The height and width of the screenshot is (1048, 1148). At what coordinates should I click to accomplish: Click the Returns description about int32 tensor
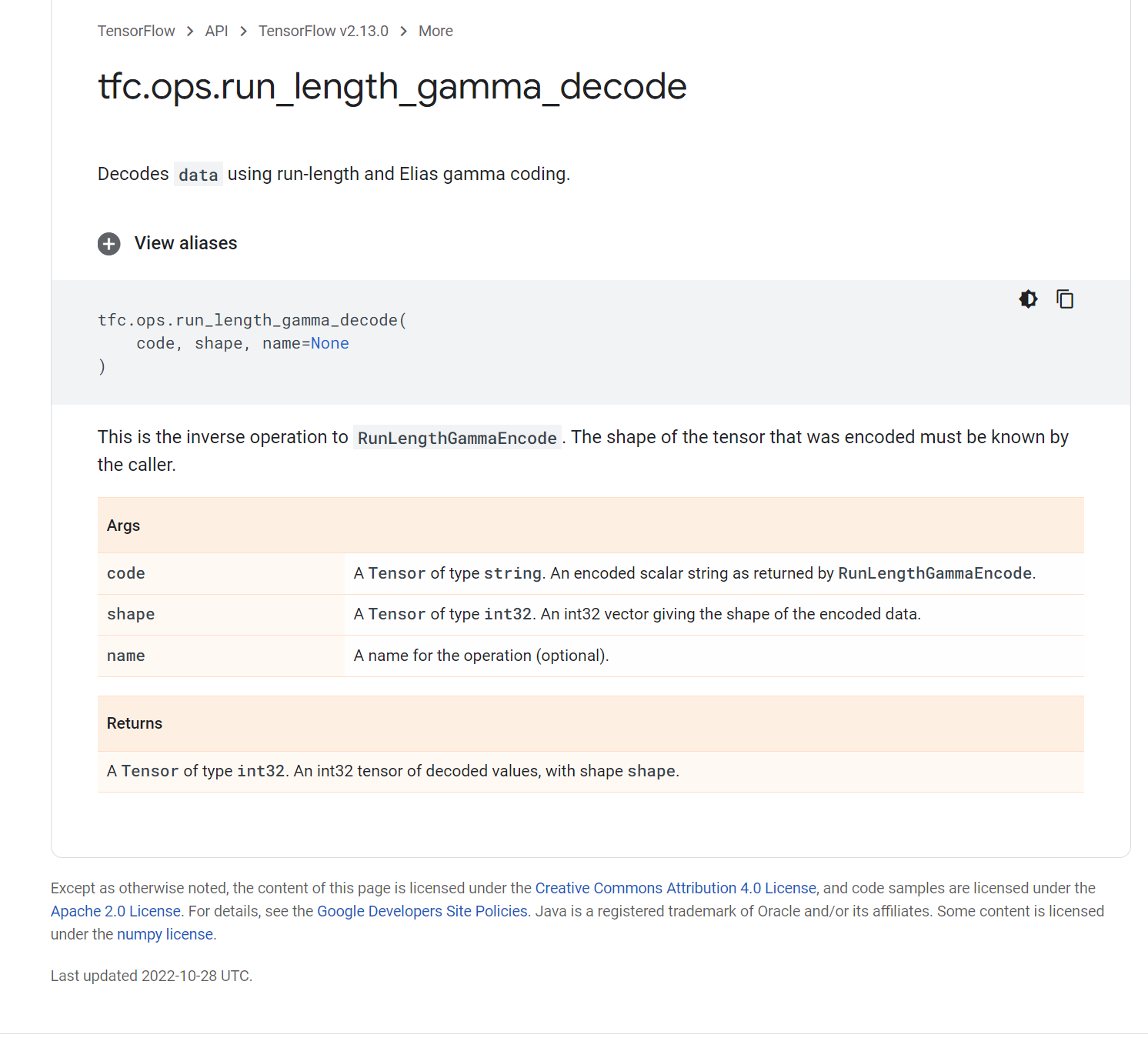(x=591, y=771)
